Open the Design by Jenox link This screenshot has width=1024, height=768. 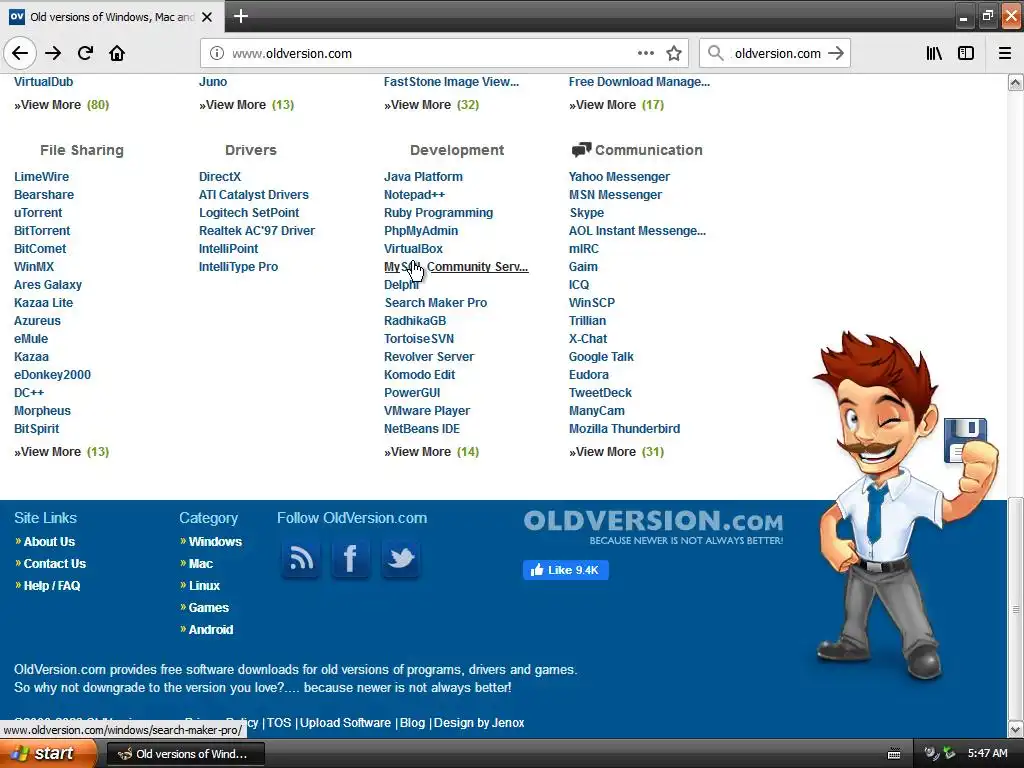[479, 723]
